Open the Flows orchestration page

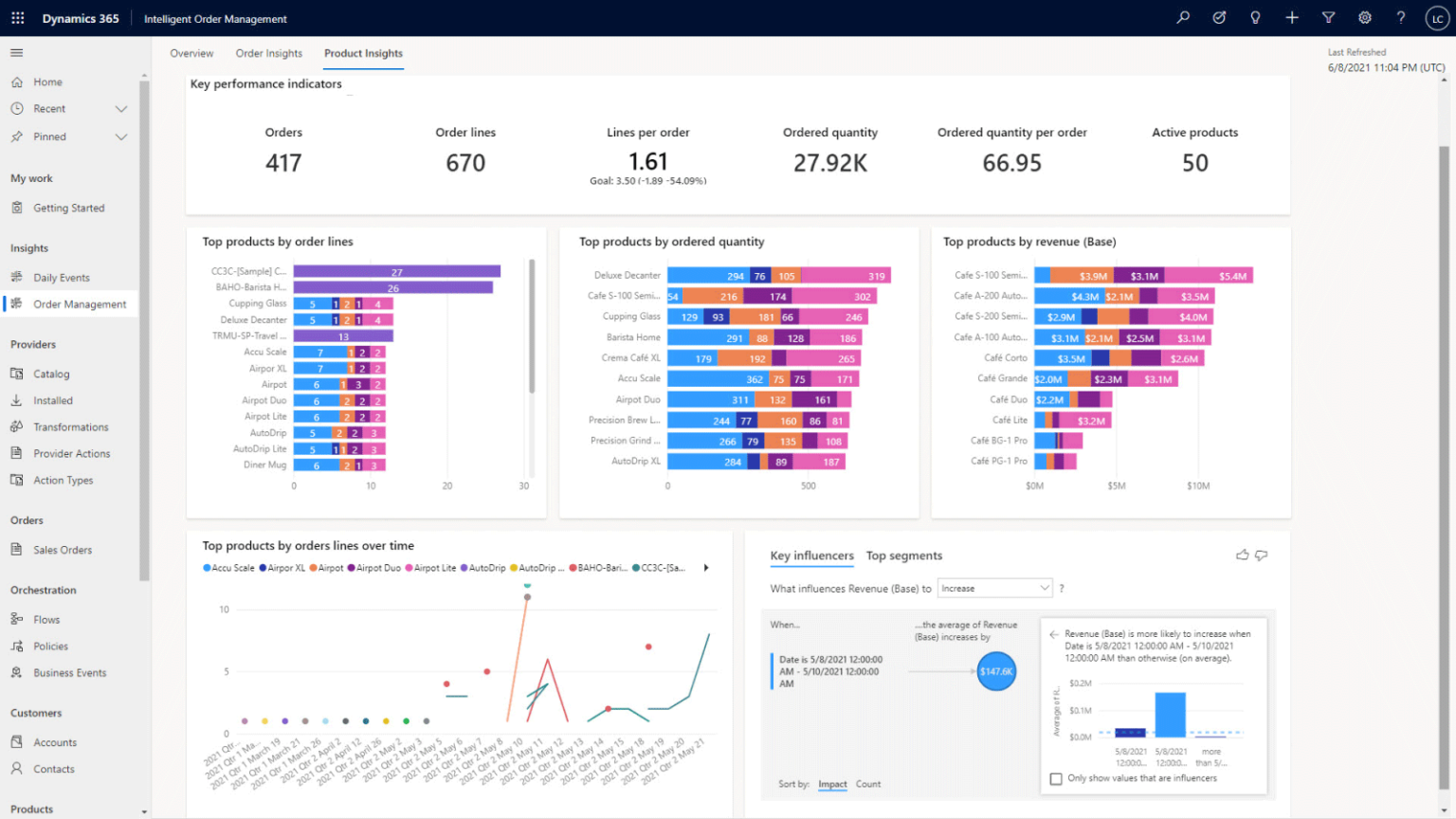(x=47, y=619)
